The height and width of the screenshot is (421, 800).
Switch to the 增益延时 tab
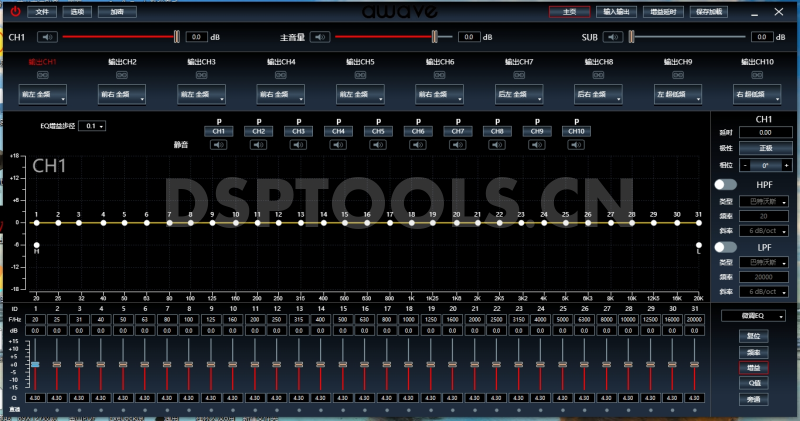[663, 12]
